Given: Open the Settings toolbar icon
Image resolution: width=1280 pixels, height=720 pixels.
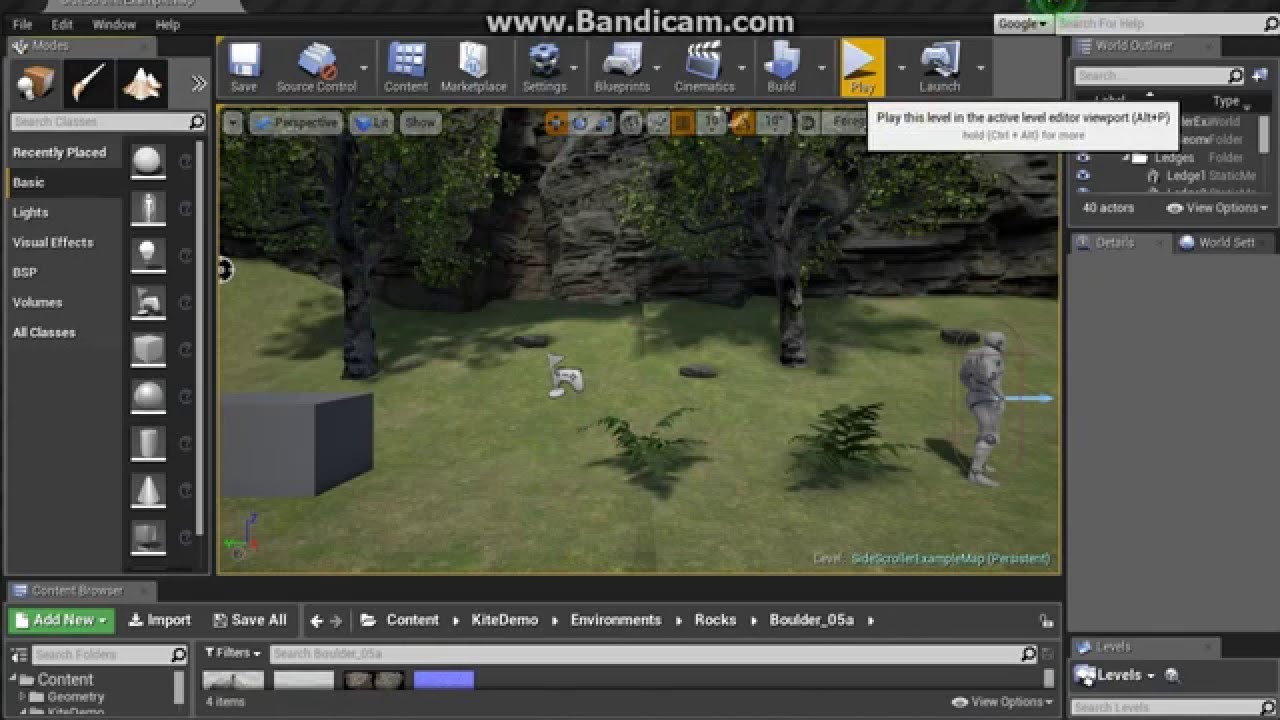Looking at the screenshot, I should pyautogui.click(x=544, y=67).
